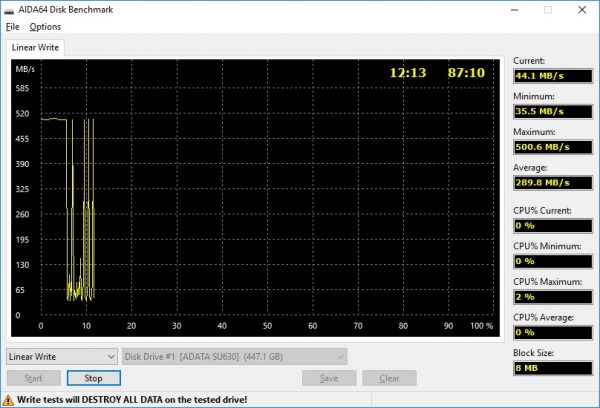Click the CPU% Minimum value field
Screen dimensions: 600x408
[553, 261]
